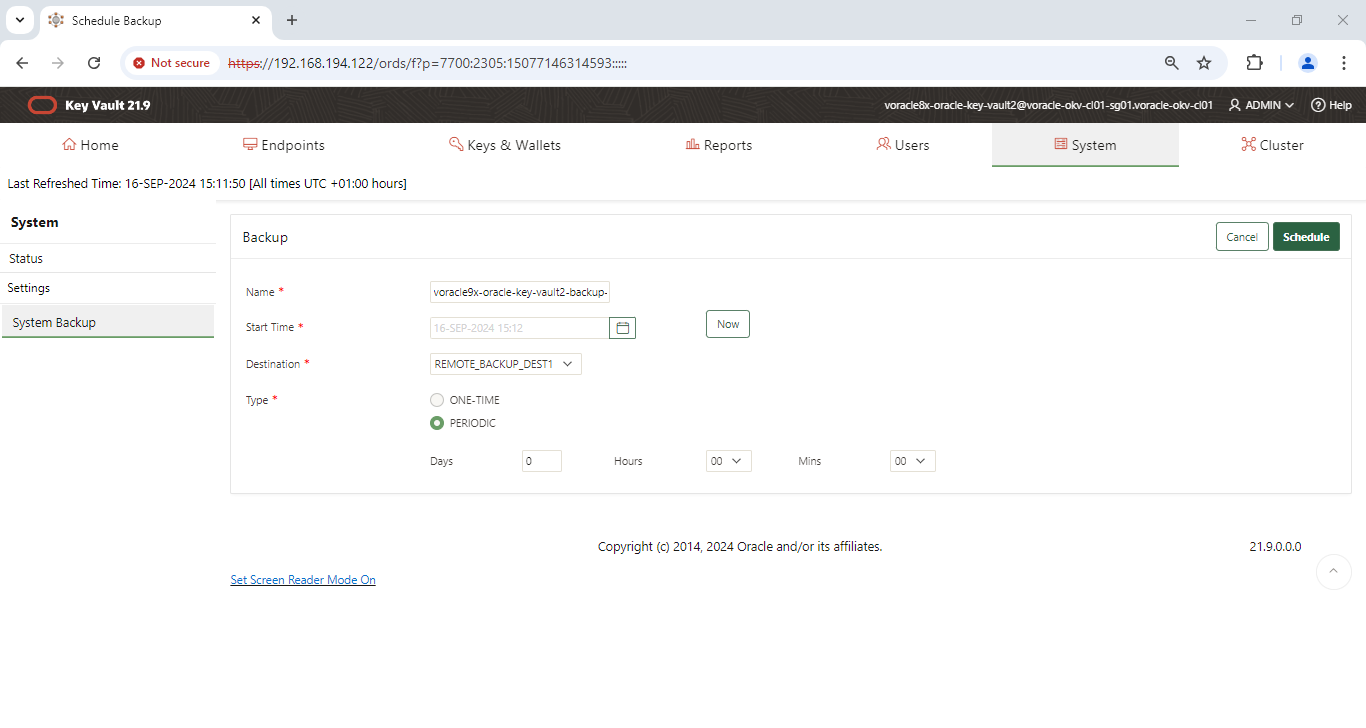Screen dimensions: 1366x728
Task: Select the ONE-TIME backup type
Action: [x=437, y=400]
